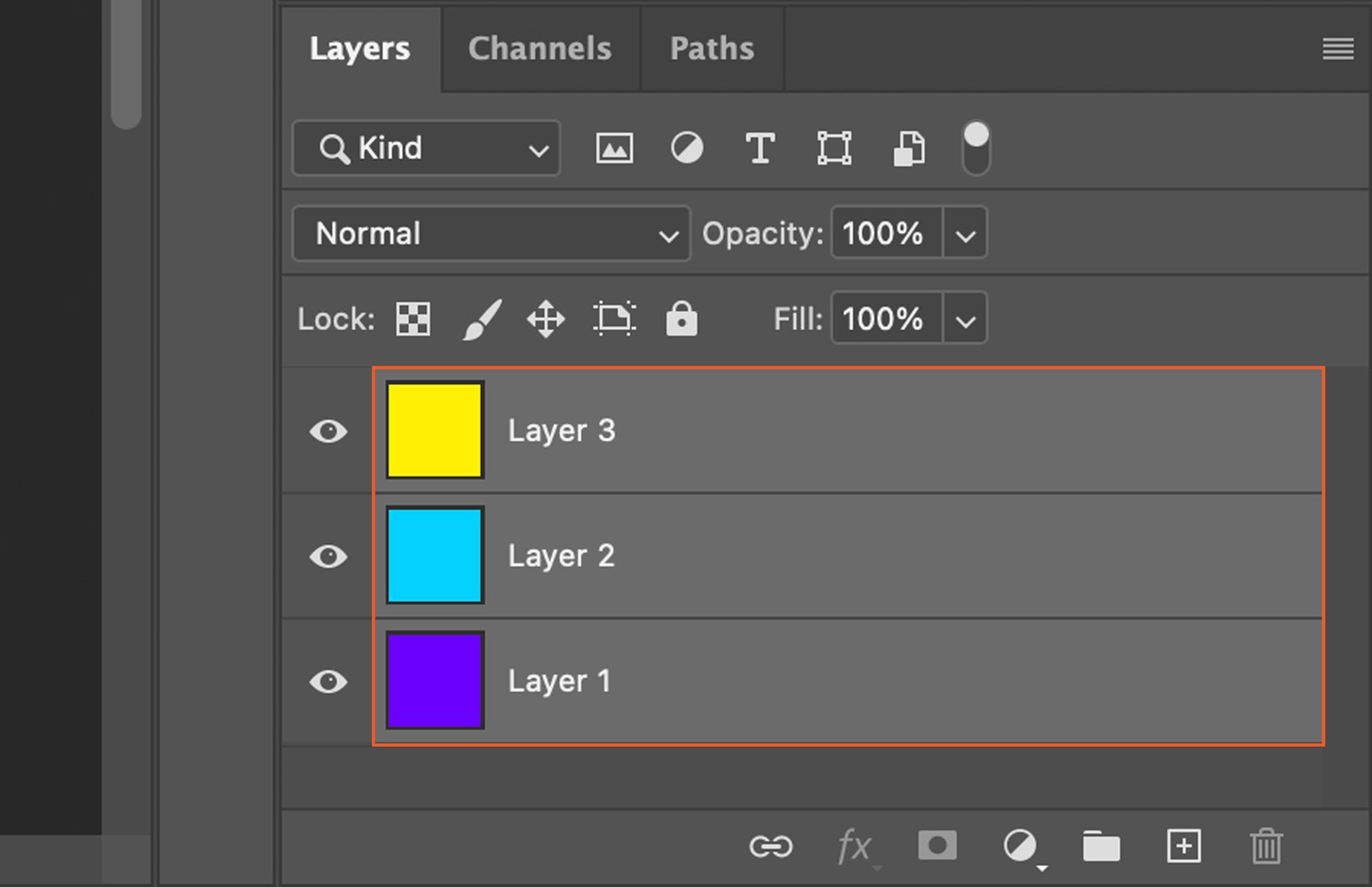The image size is (1372, 887).
Task: Click the shape layer filter icon
Action: point(833,148)
